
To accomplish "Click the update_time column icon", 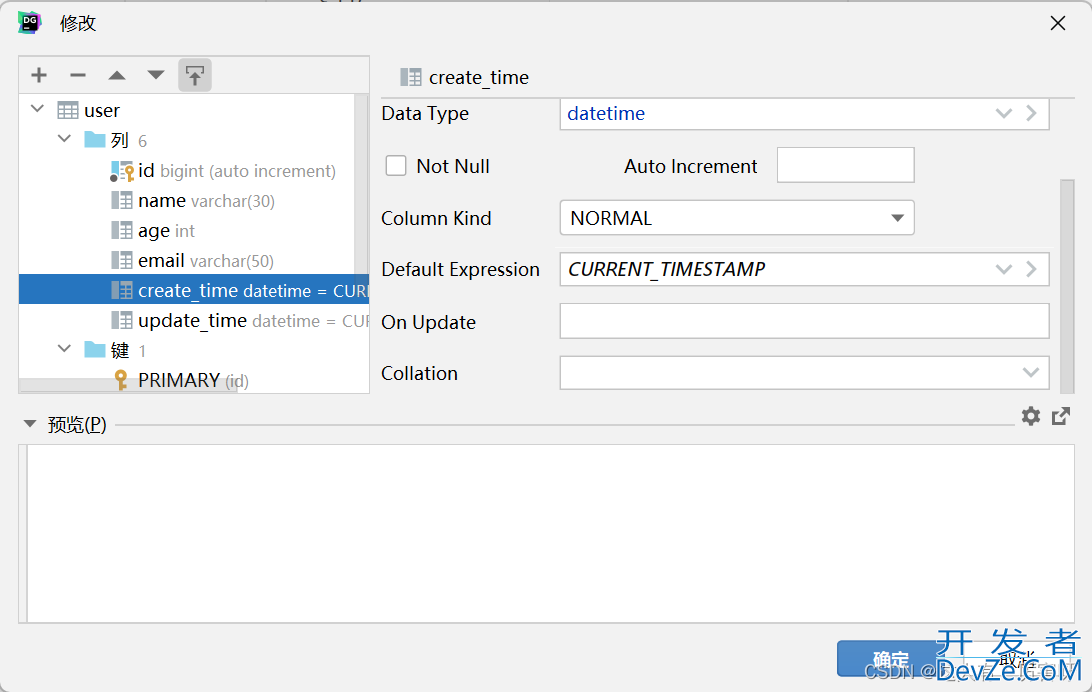I will 122,320.
